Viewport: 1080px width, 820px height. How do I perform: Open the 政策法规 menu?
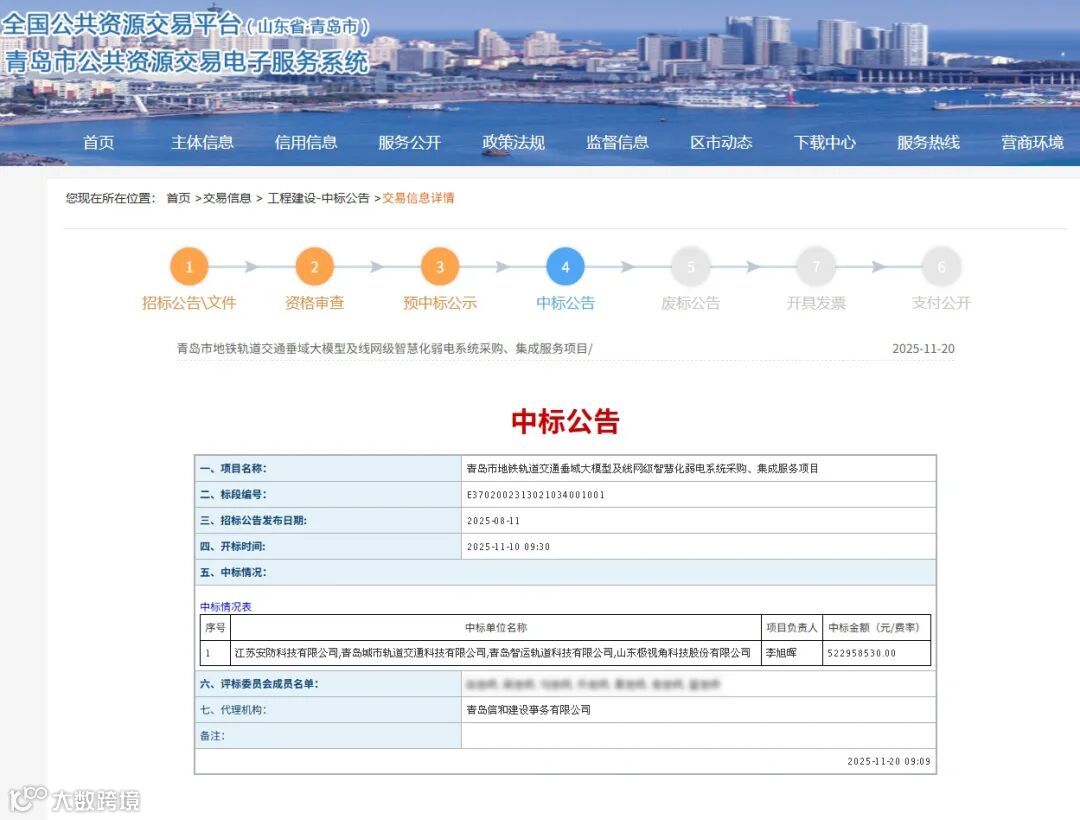512,142
